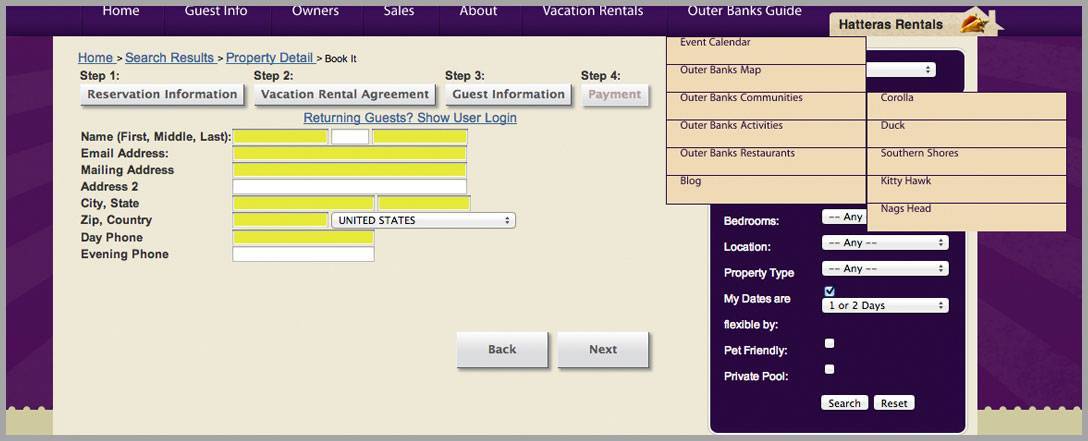Viewport: 1088px width, 441px height.
Task: Open the partially hidden dropdown above Bedrooms
Action: pos(901,69)
